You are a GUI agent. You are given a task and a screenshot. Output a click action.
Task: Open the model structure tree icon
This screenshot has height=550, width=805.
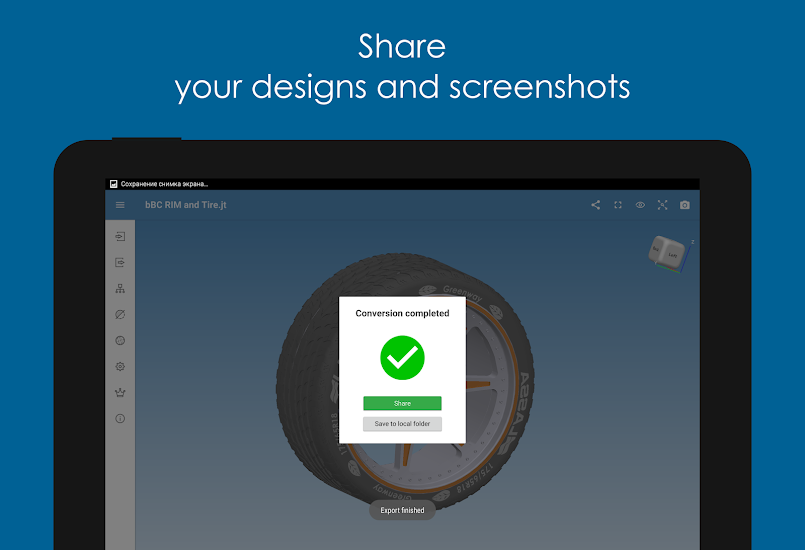coord(120,289)
